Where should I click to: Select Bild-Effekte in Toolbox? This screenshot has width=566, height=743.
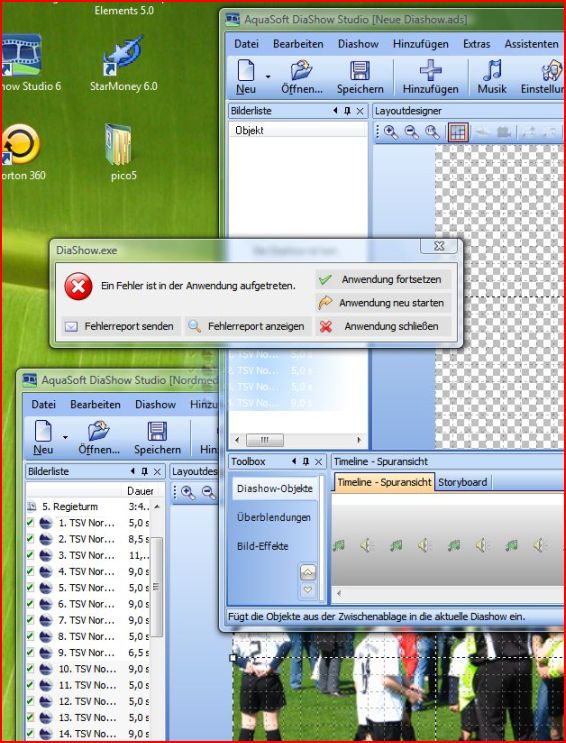point(263,546)
